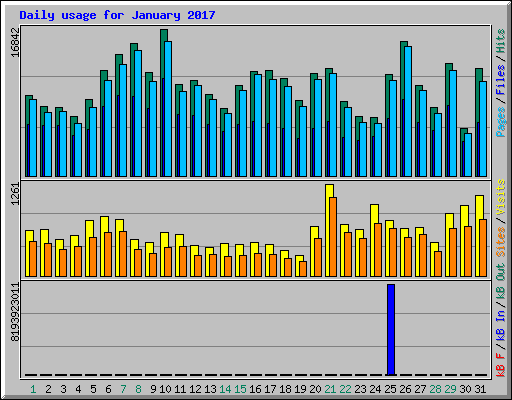Click day label 5 on the x-axis

point(93,389)
